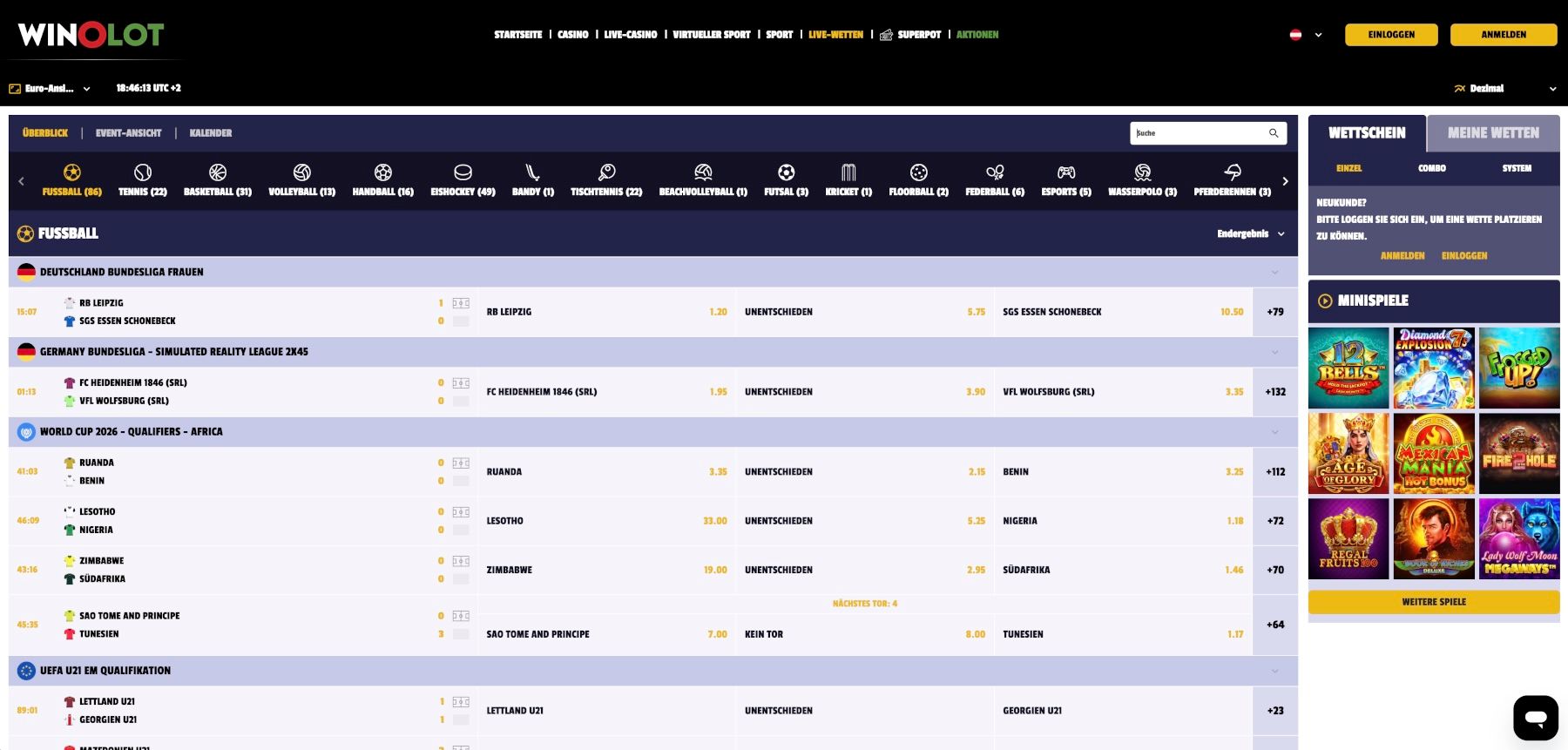1568x750 pixels.
Task: Open pitch view icon for RB Leipzig match
Action: (x=461, y=303)
